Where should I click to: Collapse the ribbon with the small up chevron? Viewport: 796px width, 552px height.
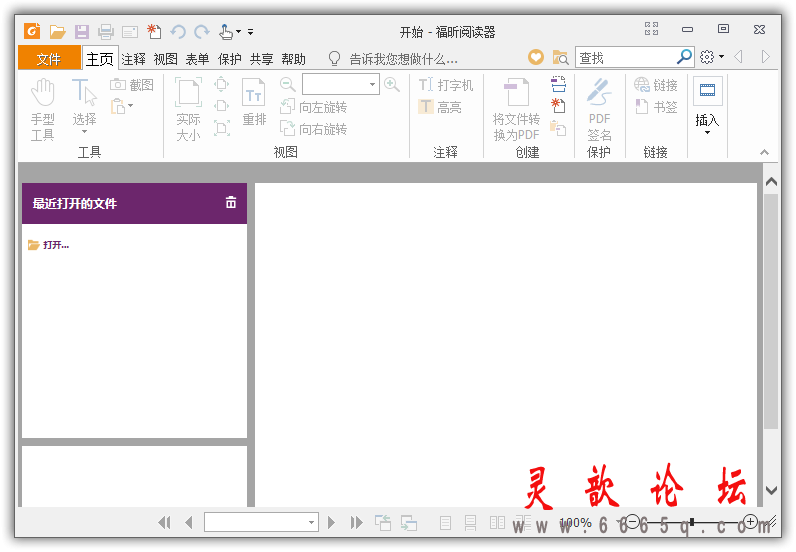(765, 152)
